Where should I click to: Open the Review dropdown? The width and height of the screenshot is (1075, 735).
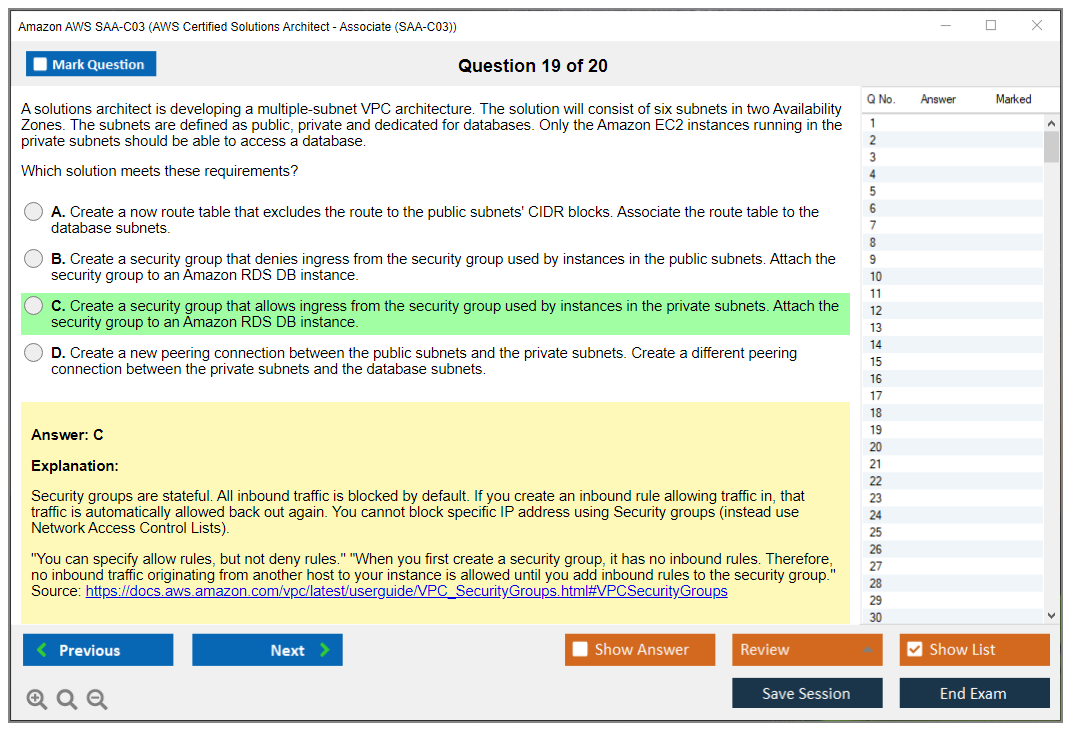(807, 650)
